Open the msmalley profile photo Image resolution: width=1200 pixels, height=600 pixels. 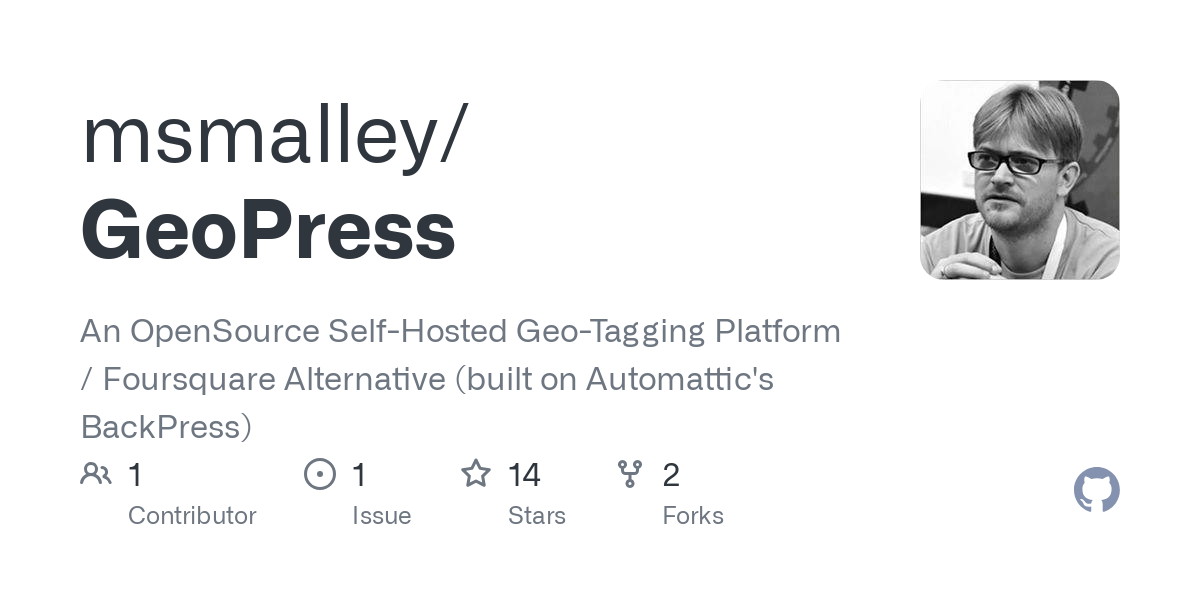(x=1020, y=180)
